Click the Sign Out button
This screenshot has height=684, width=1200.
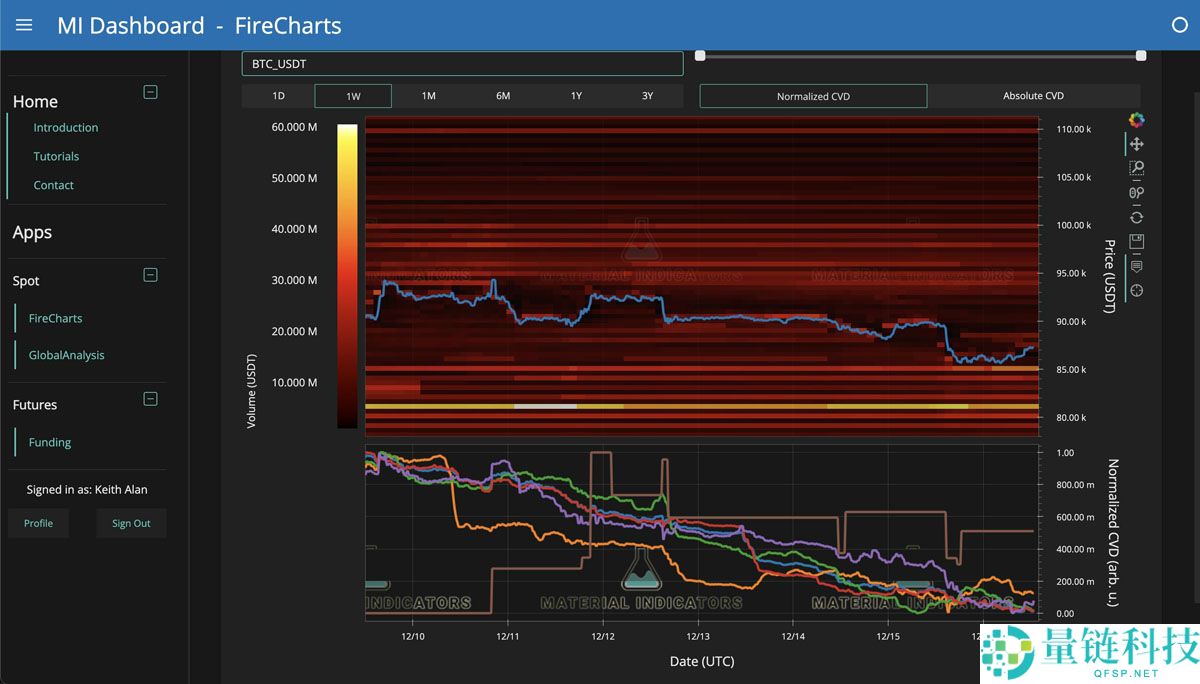(131, 522)
